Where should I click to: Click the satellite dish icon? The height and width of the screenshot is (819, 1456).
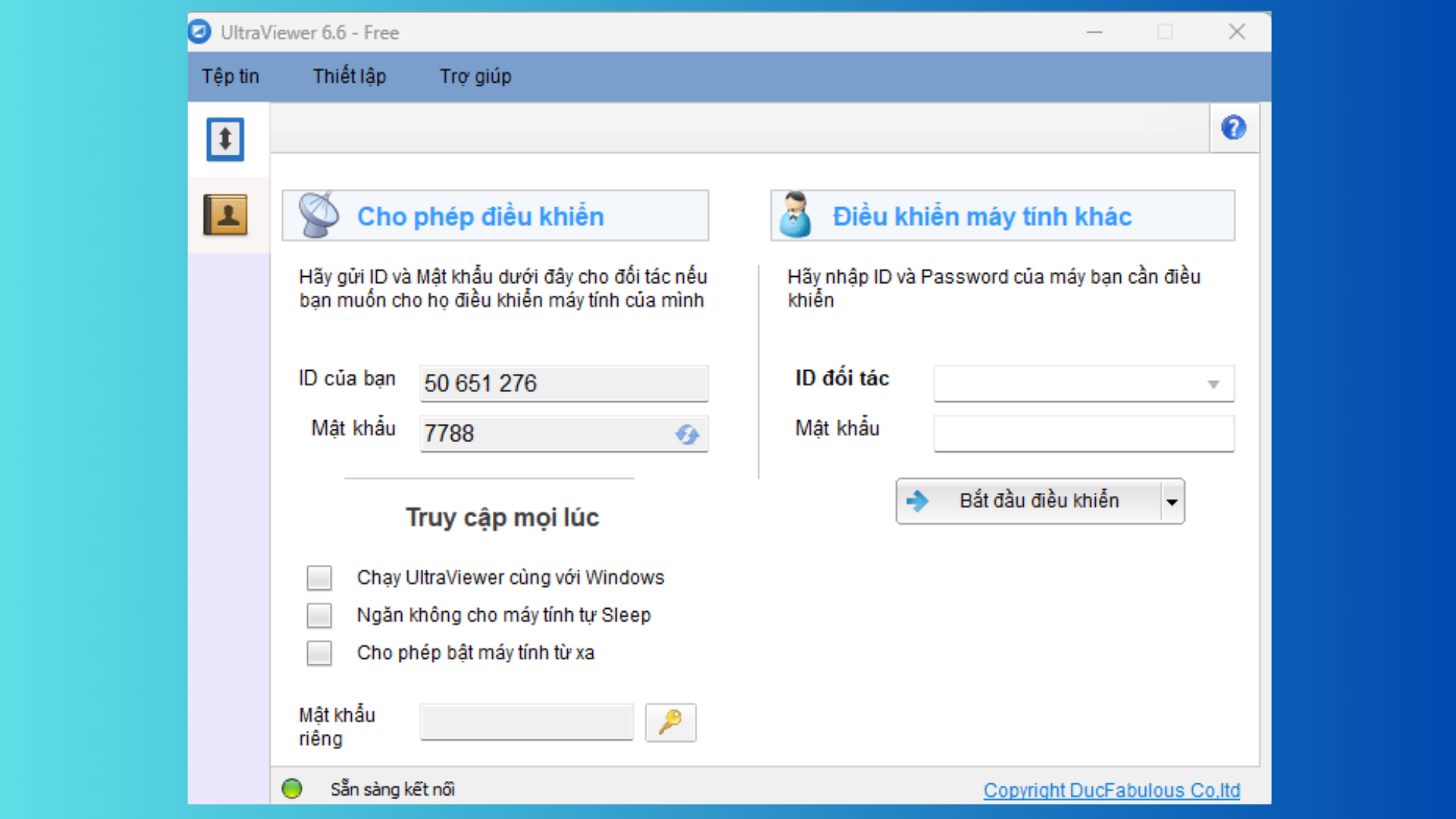click(318, 215)
